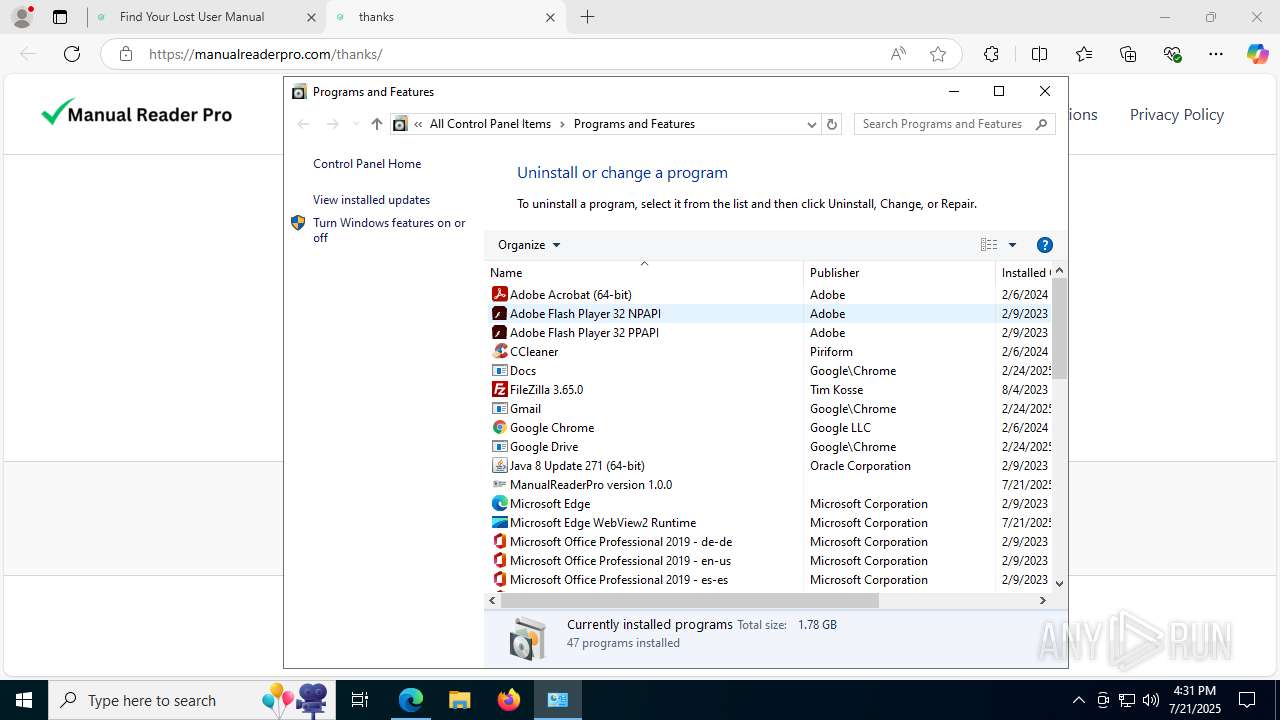Click the FileZilla 3.65.0 icon
This screenshot has height=720, width=1280.
(500, 389)
